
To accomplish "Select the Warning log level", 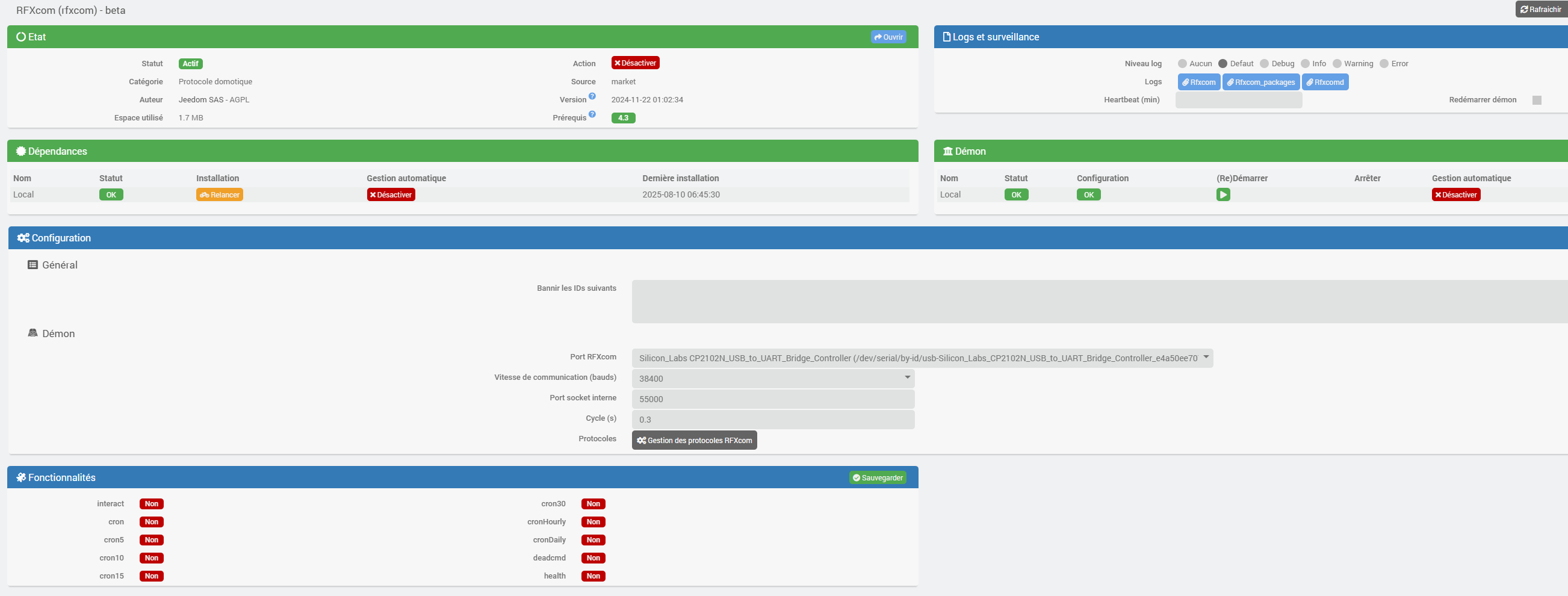I will (x=1337, y=64).
